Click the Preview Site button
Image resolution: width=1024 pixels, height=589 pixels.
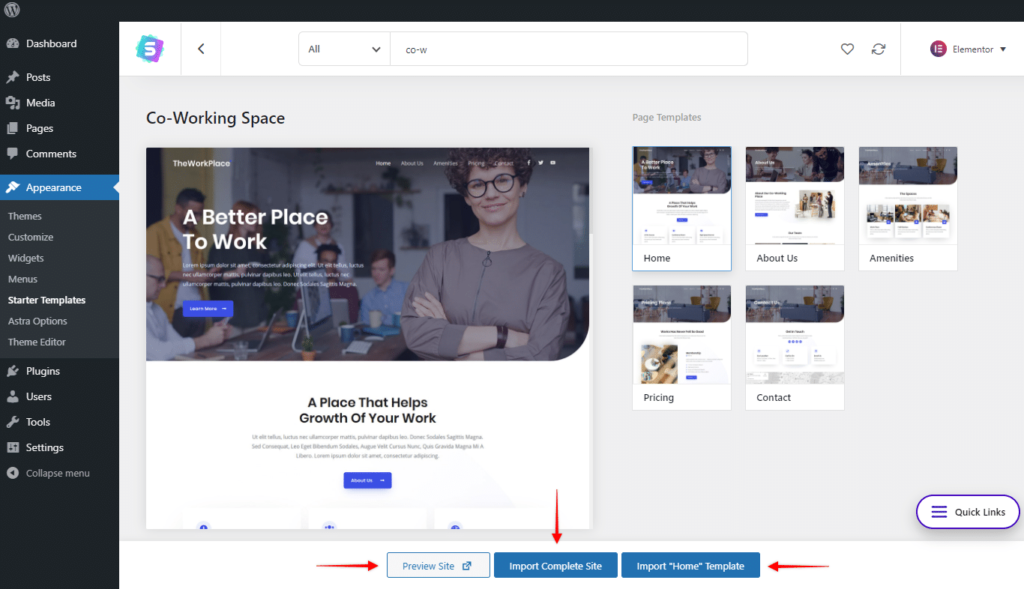[x=437, y=564]
